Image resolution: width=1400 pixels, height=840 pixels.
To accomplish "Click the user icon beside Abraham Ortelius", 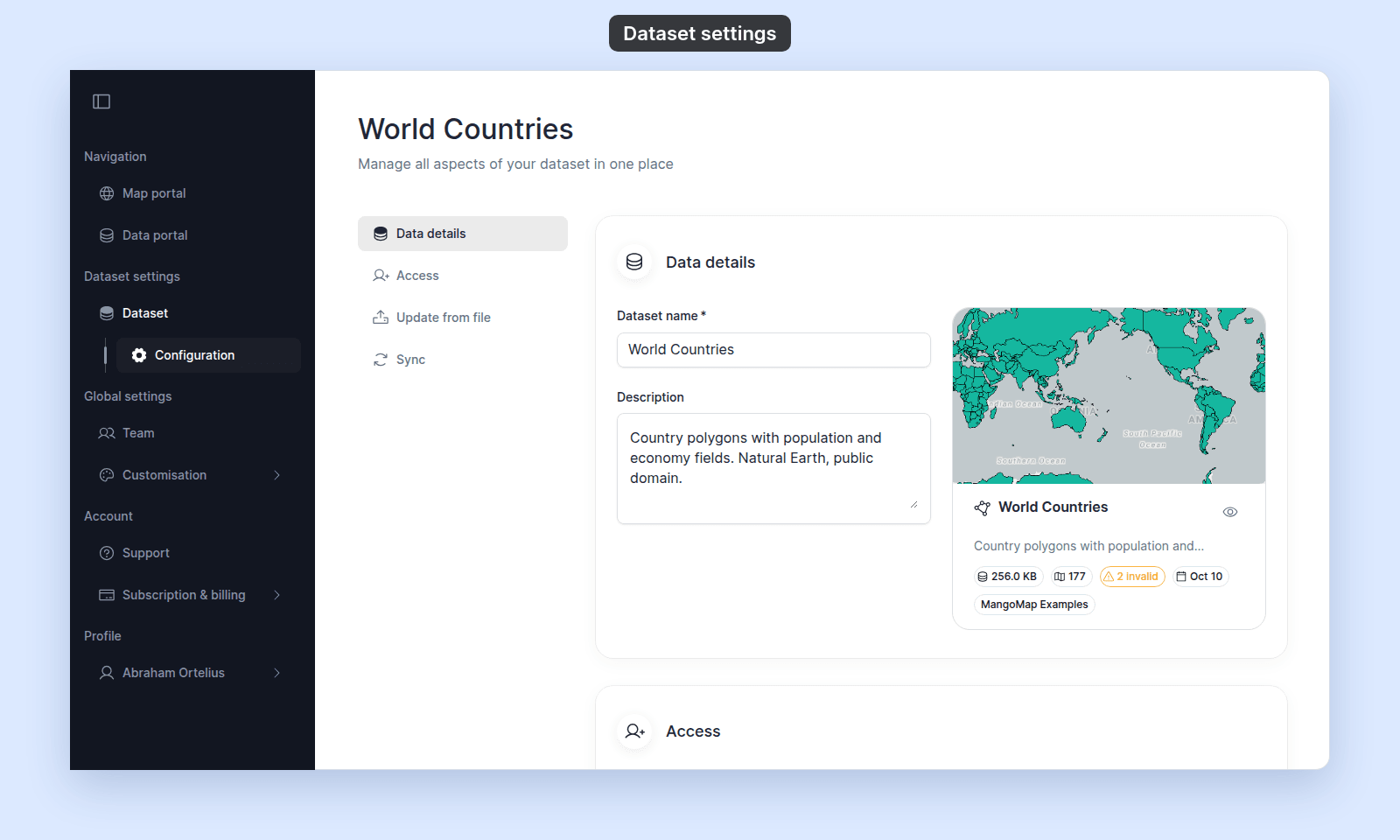I will tap(107, 673).
